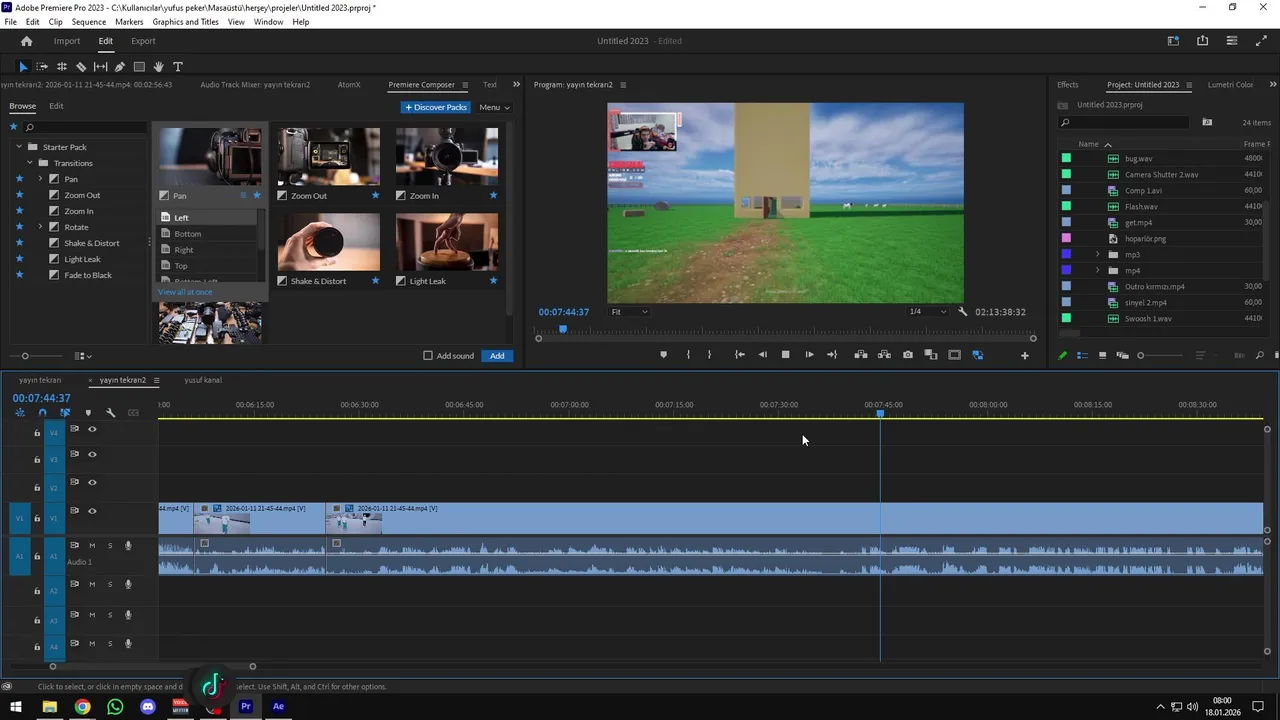
Task: Click the Discover Packs button
Action: [436, 107]
